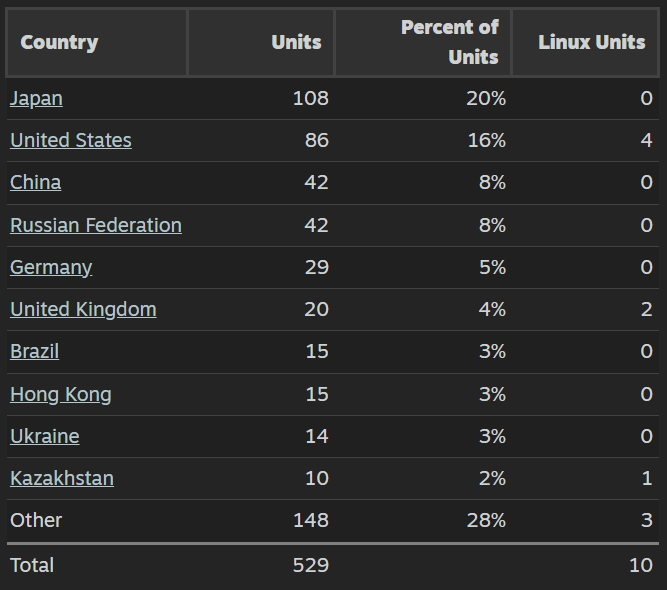Click the Total Linux units value 10
This screenshot has width=667, height=590.
click(640, 565)
